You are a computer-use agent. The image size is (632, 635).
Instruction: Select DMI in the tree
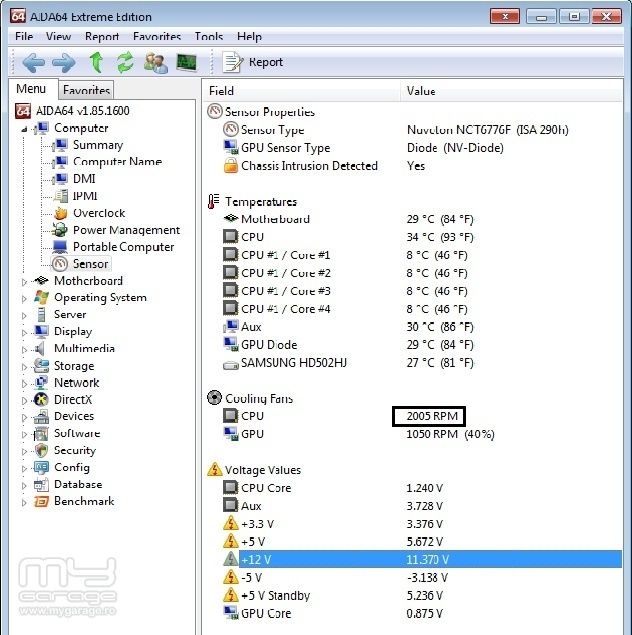84,179
